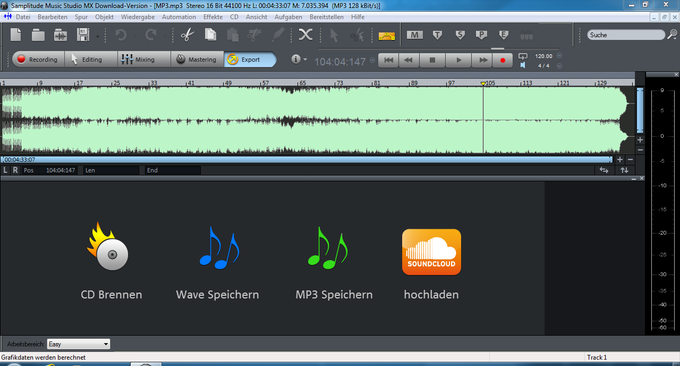
Task: Toggle the orange volume curve icon
Action: 386,36
